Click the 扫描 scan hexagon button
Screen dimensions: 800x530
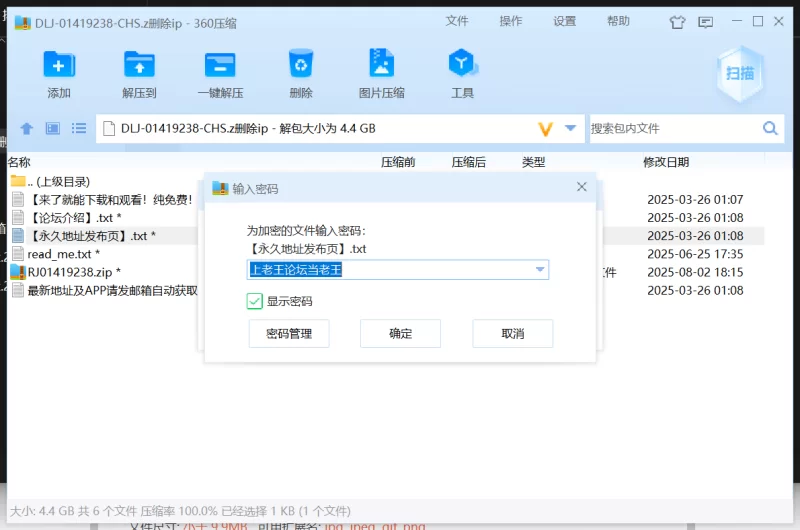point(740,74)
